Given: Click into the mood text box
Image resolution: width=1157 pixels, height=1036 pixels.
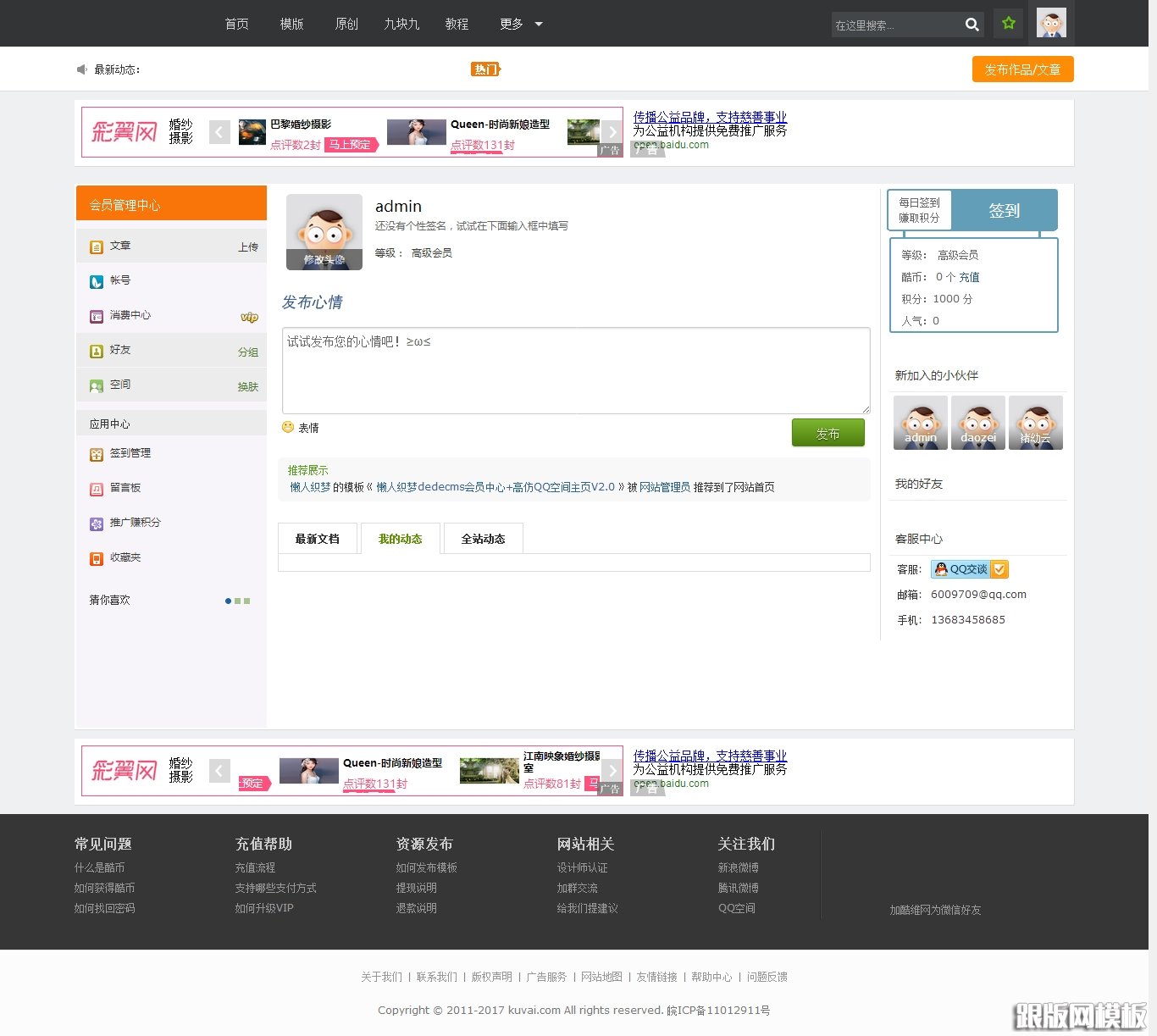Looking at the screenshot, I should pos(575,370).
